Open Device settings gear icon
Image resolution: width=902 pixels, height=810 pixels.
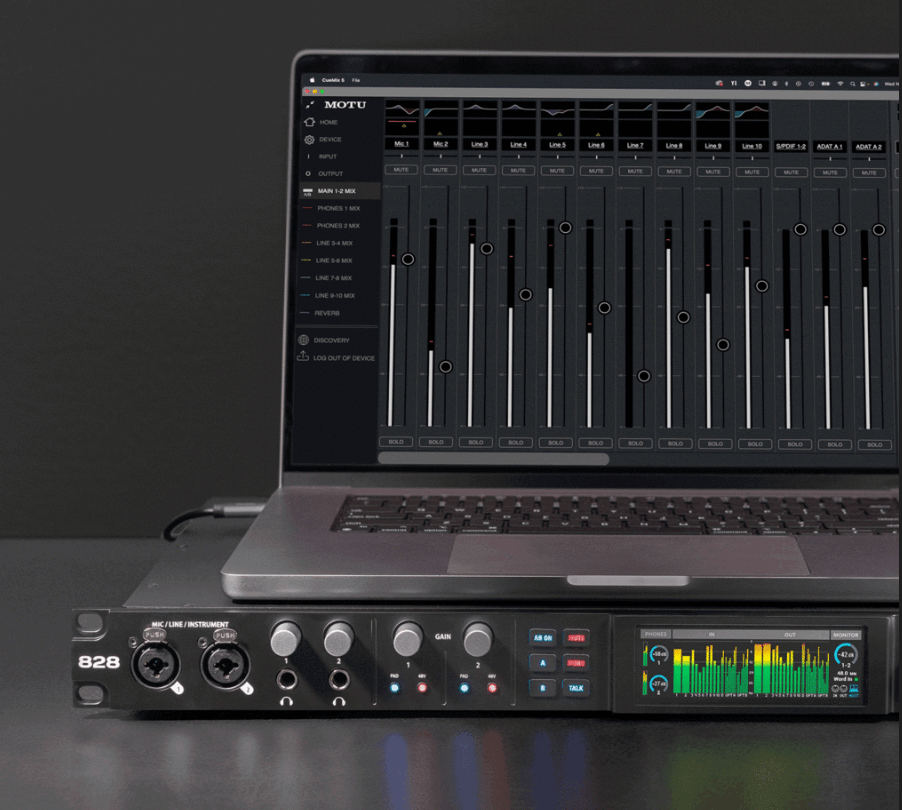(x=309, y=140)
